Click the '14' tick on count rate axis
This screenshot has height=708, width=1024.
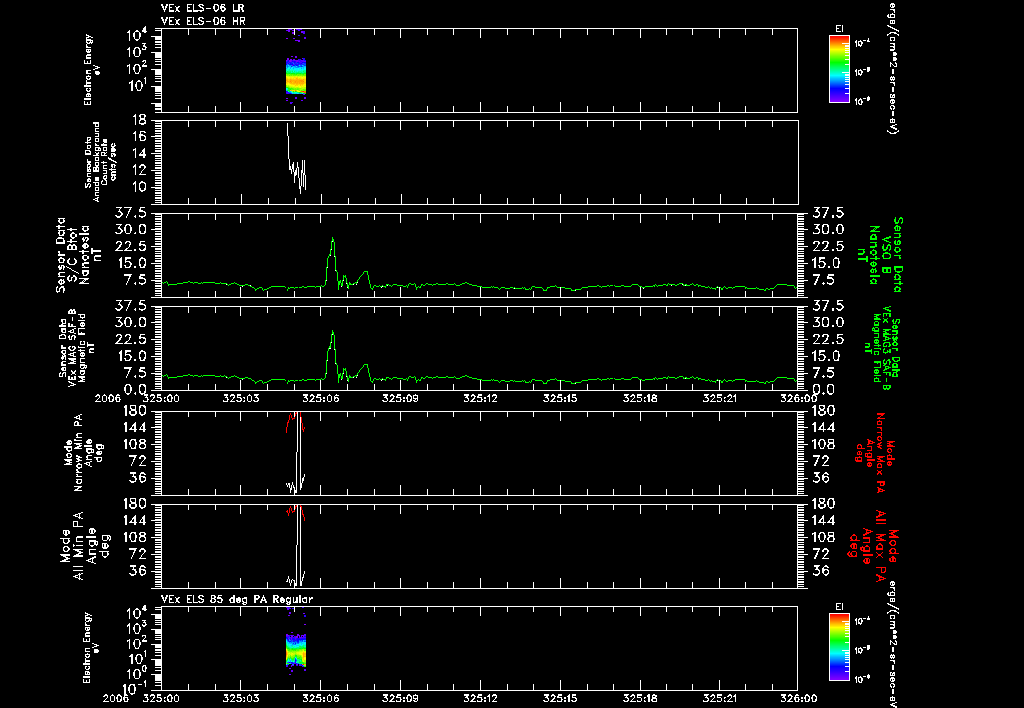tap(138, 153)
